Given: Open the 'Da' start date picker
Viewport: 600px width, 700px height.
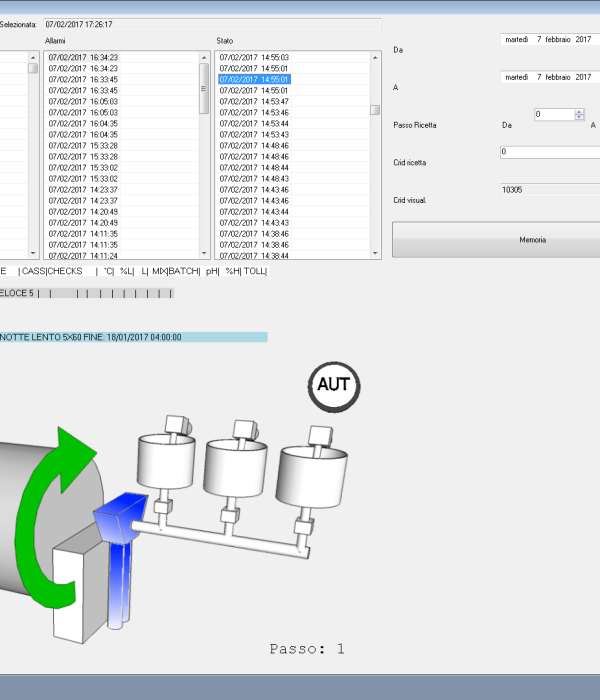Looking at the screenshot, I should click(x=550, y=39).
